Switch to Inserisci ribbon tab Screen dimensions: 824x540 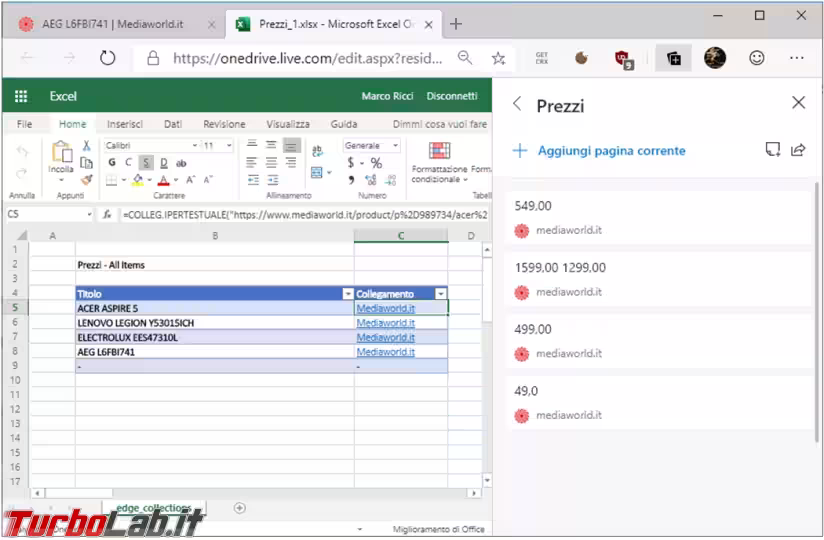pyautogui.click(x=125, y=124)
